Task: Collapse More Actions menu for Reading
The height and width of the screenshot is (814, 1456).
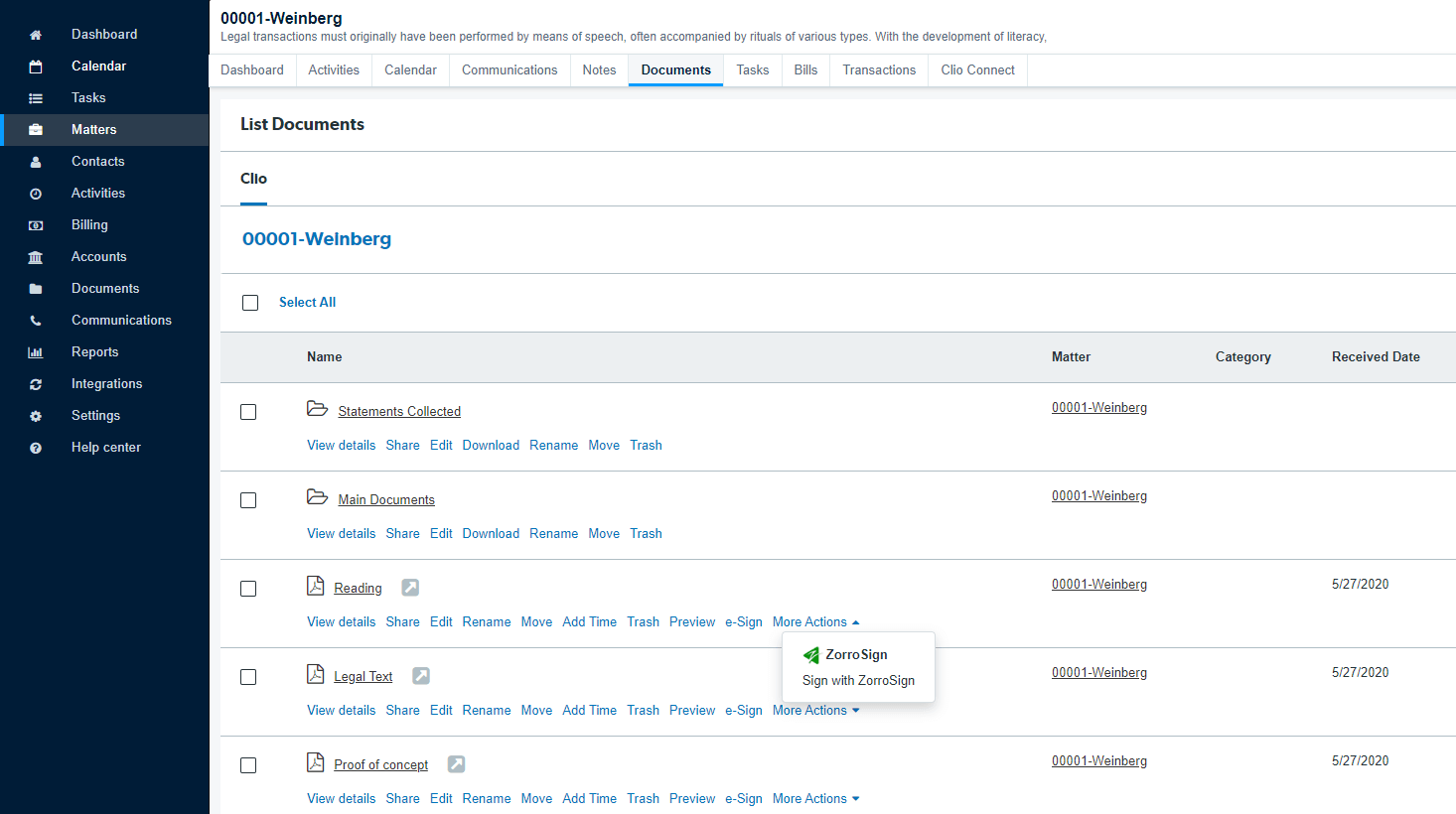Action: pyautogui.click(x=815, y=622)
